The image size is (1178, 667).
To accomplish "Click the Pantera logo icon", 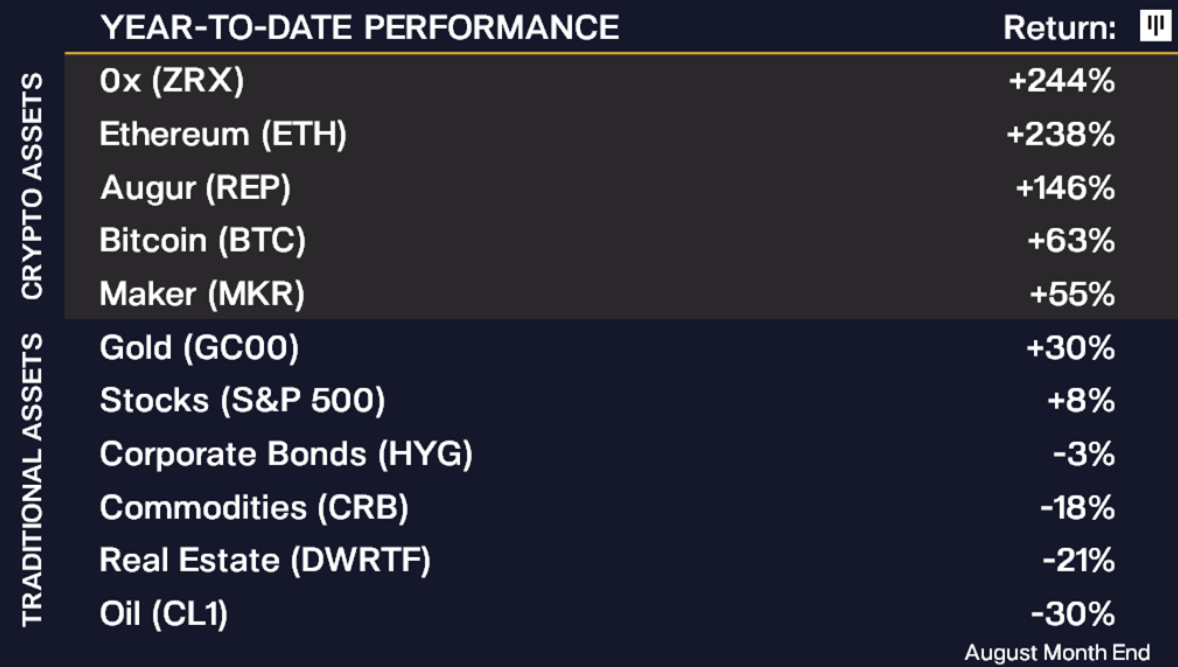I will [x=1155, y=27].
